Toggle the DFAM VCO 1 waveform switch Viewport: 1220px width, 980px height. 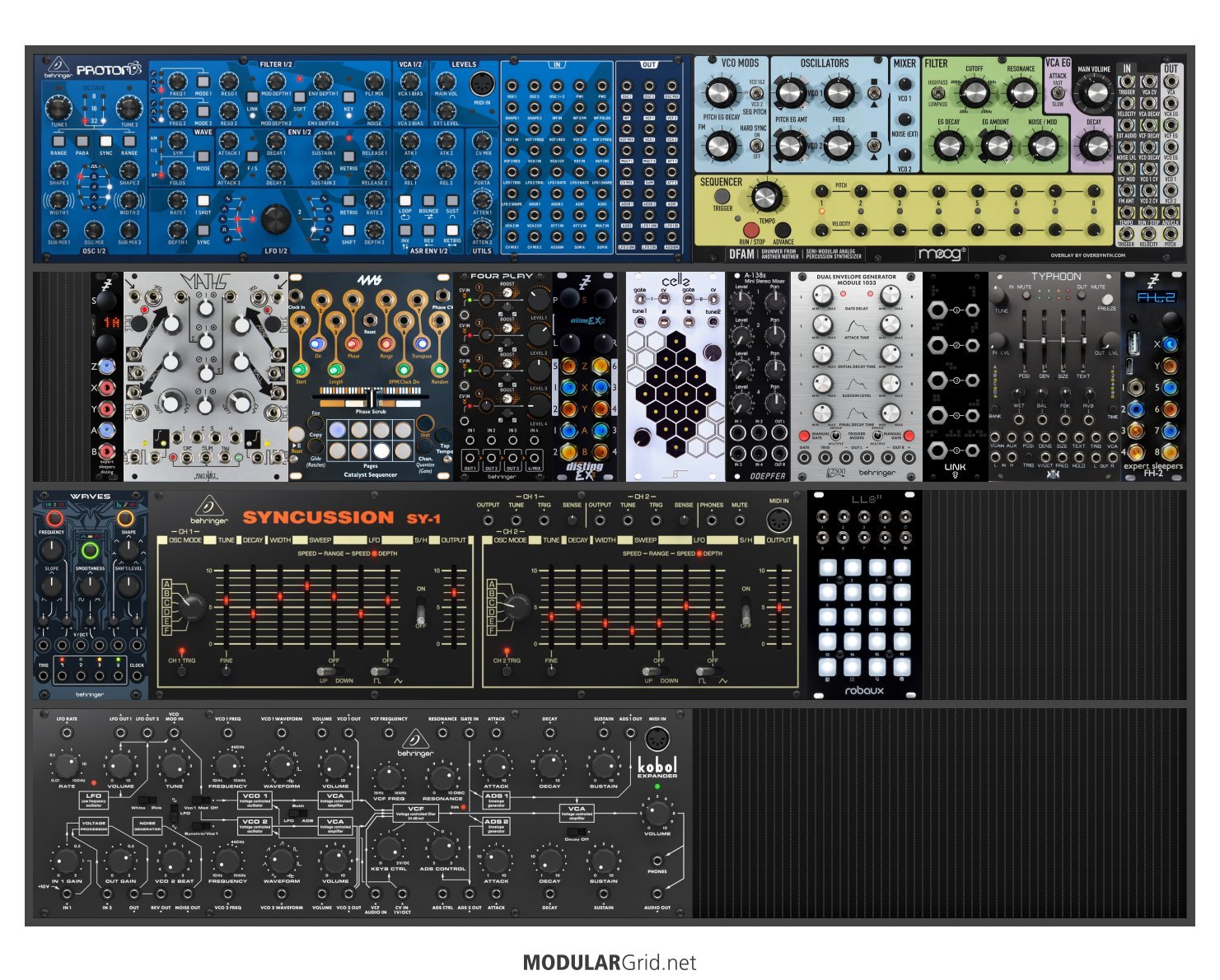click(x=874, y=93)
